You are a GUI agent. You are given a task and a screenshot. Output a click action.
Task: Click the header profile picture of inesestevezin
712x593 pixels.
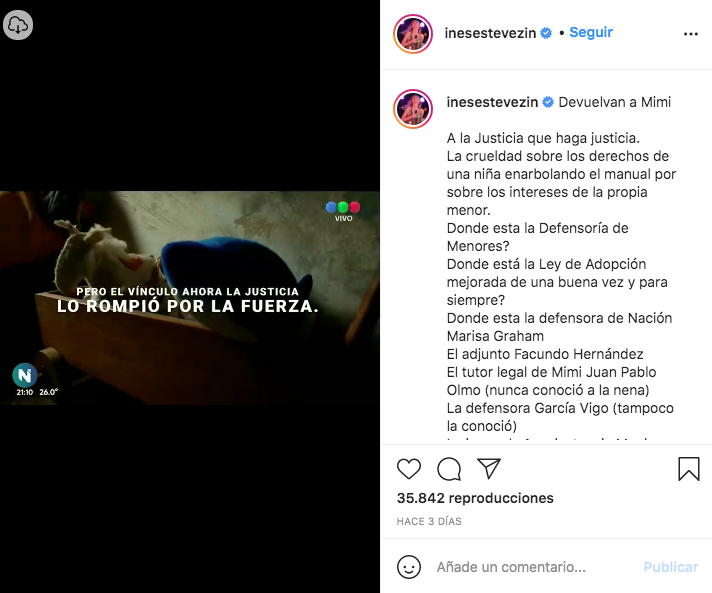point(413,34)
